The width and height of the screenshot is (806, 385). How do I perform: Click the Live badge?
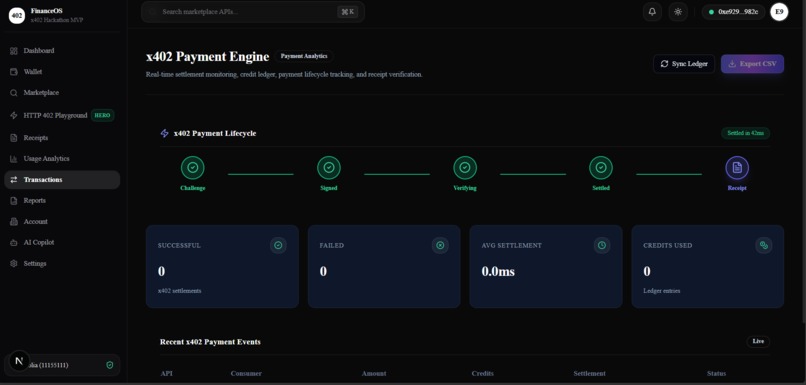click(x=758, y=341)
